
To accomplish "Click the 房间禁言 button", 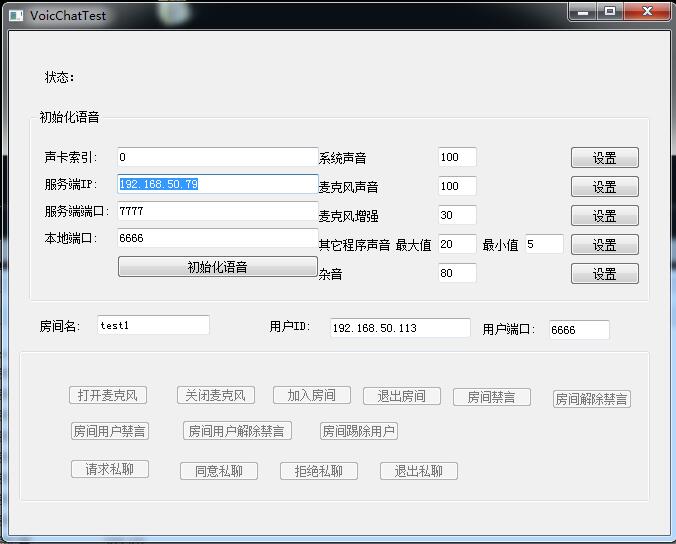I will (x=491, y=397).
